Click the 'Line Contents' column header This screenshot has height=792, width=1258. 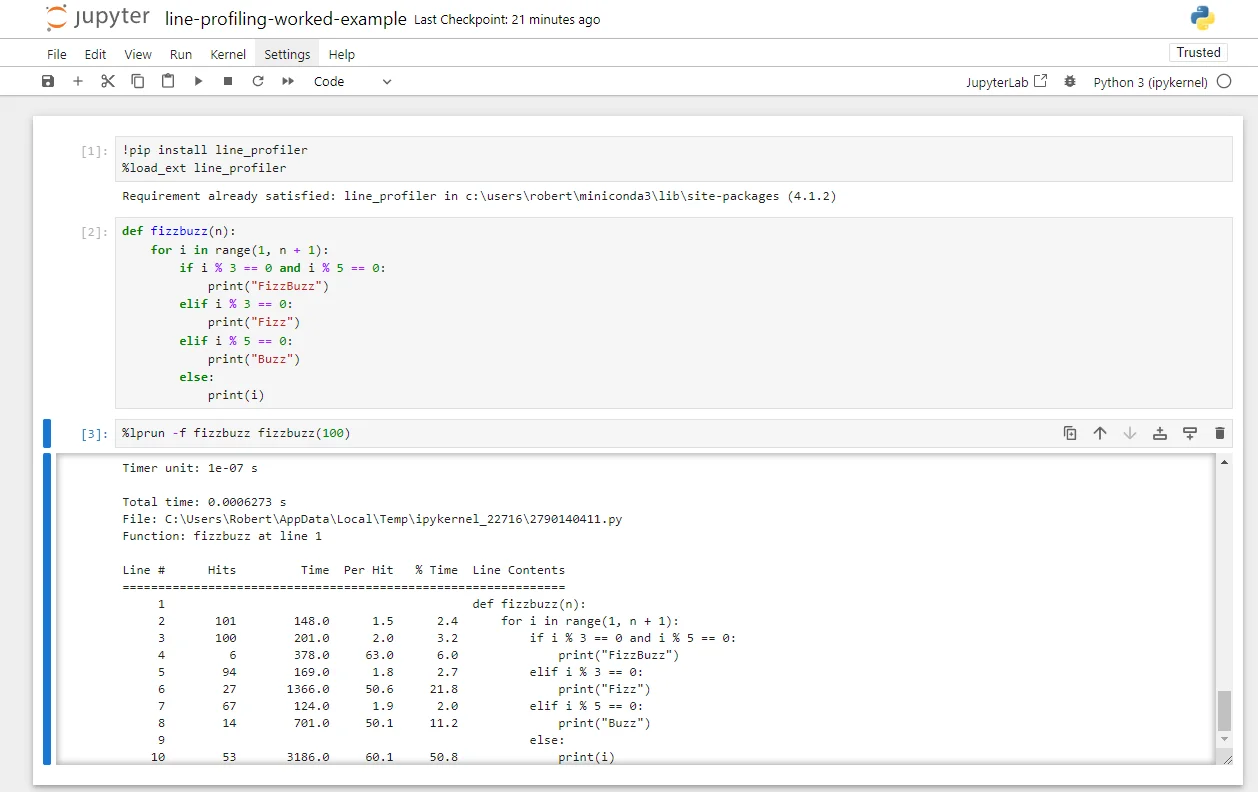click(518, 570)
